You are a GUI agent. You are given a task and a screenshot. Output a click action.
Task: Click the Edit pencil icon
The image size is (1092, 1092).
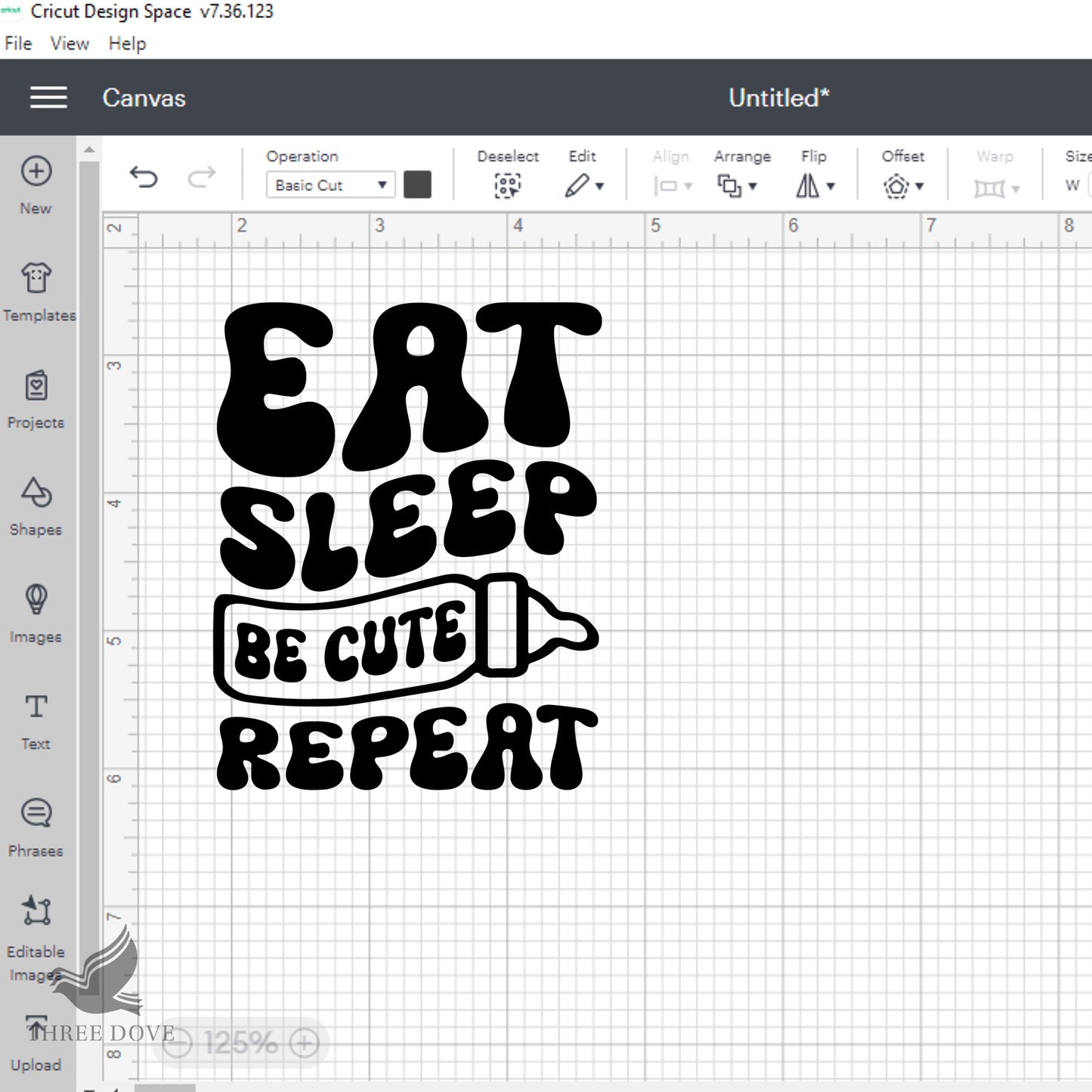pyautogui.click(x=577, y=185)
